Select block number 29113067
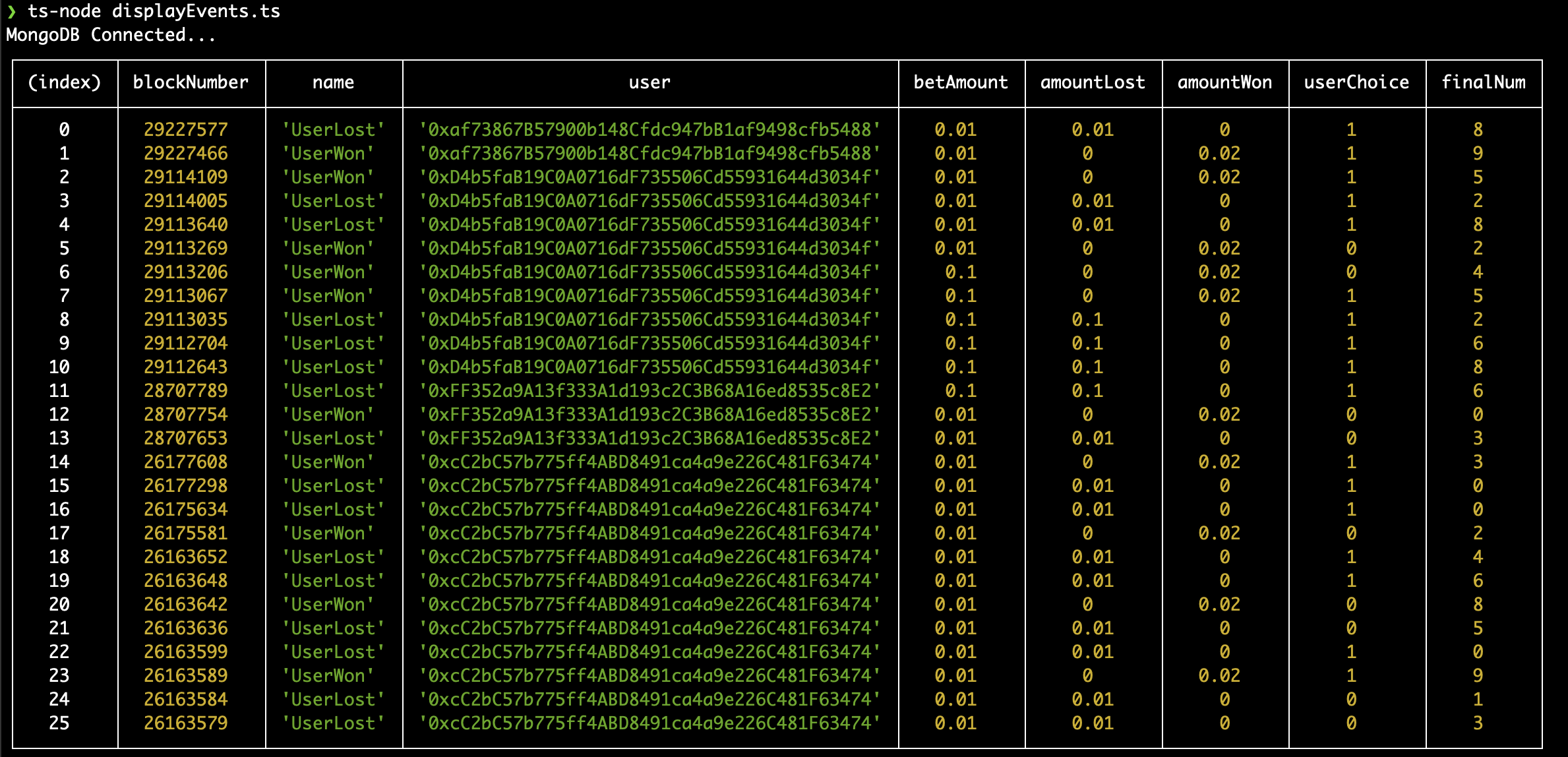This screenshot has width=1568, height=757. (186, 296)
